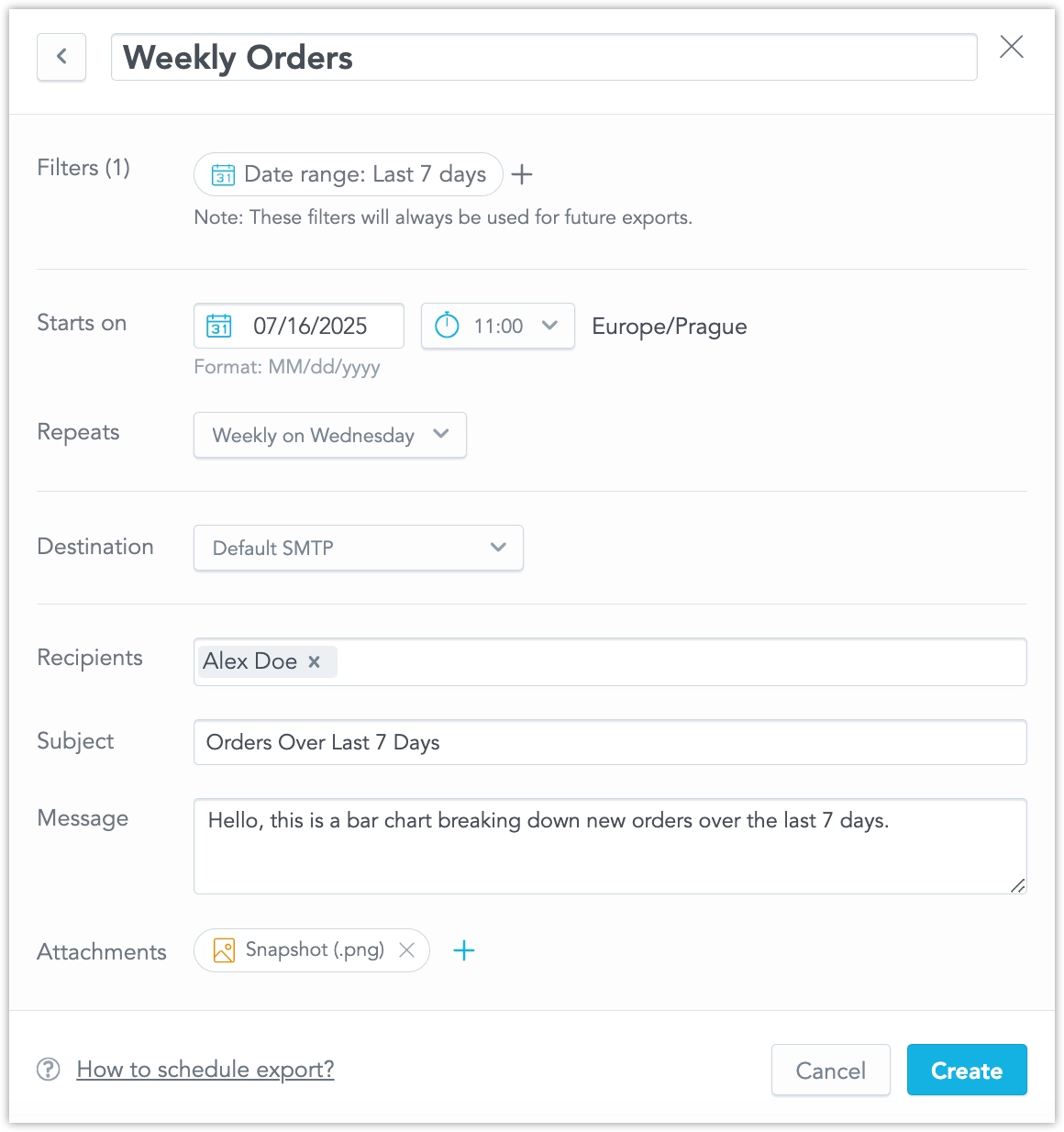Open the Repeats dropdown showing Weekly on Wednesday
The image size is (1064, 1132).
(329, 435)
